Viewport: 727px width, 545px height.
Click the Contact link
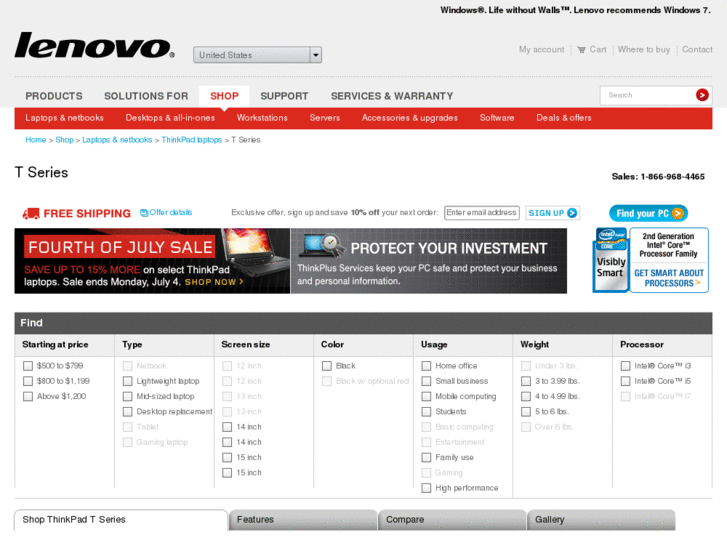[697, 50]
